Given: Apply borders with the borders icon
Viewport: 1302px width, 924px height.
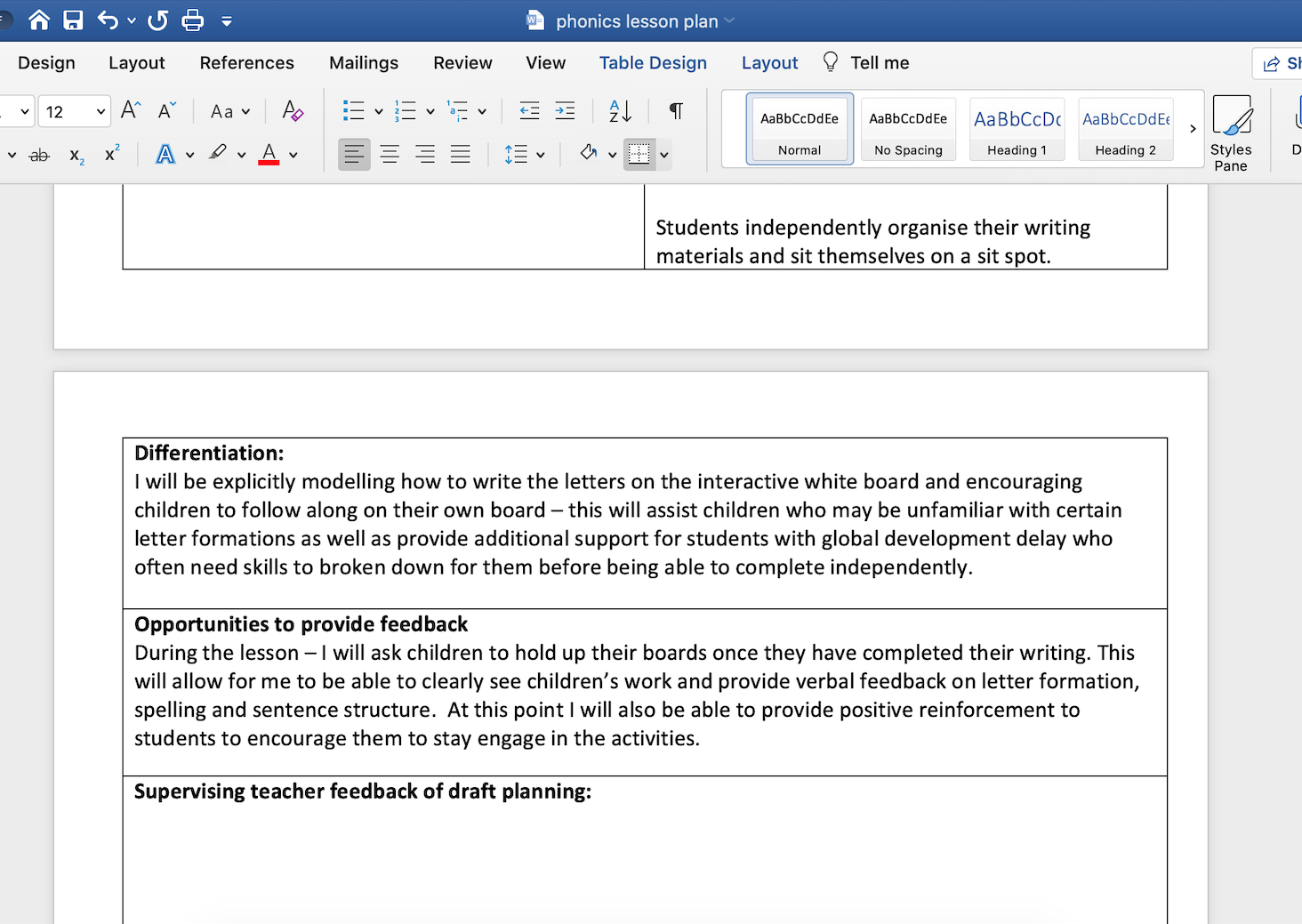Looking at the screenshot, I should click(639, 154).
